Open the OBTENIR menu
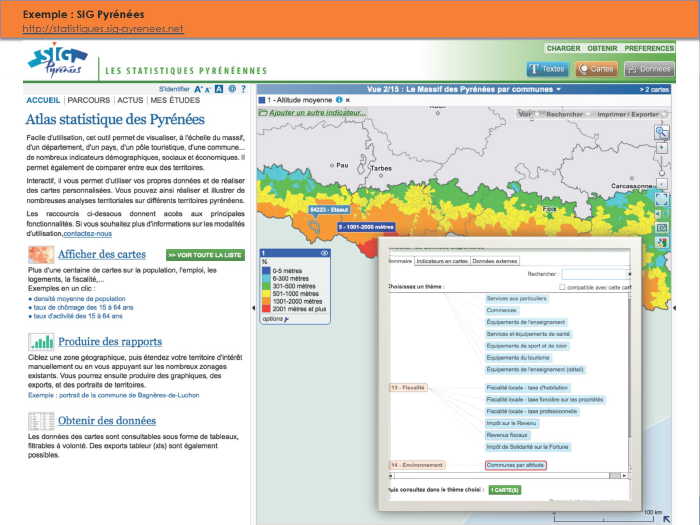This screenshot has width=700, height=525. coord(602,48)
